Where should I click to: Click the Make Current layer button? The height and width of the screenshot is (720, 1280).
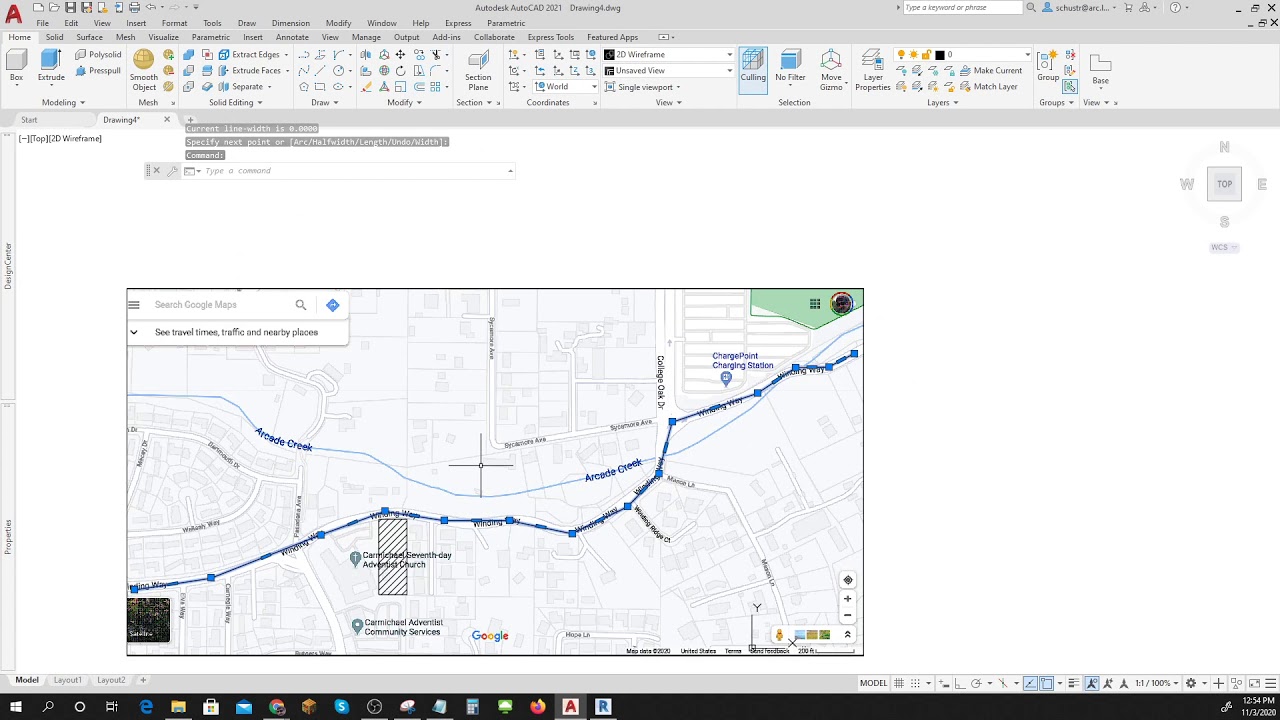[990, 71]
